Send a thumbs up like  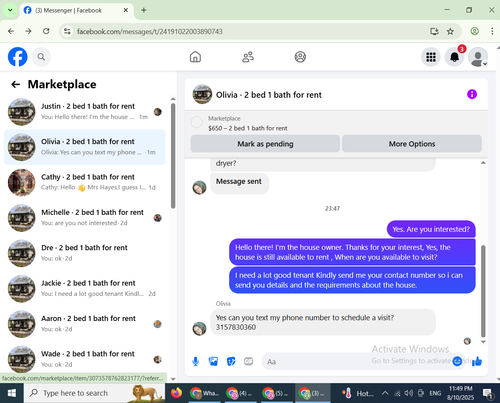click(477, 361)
